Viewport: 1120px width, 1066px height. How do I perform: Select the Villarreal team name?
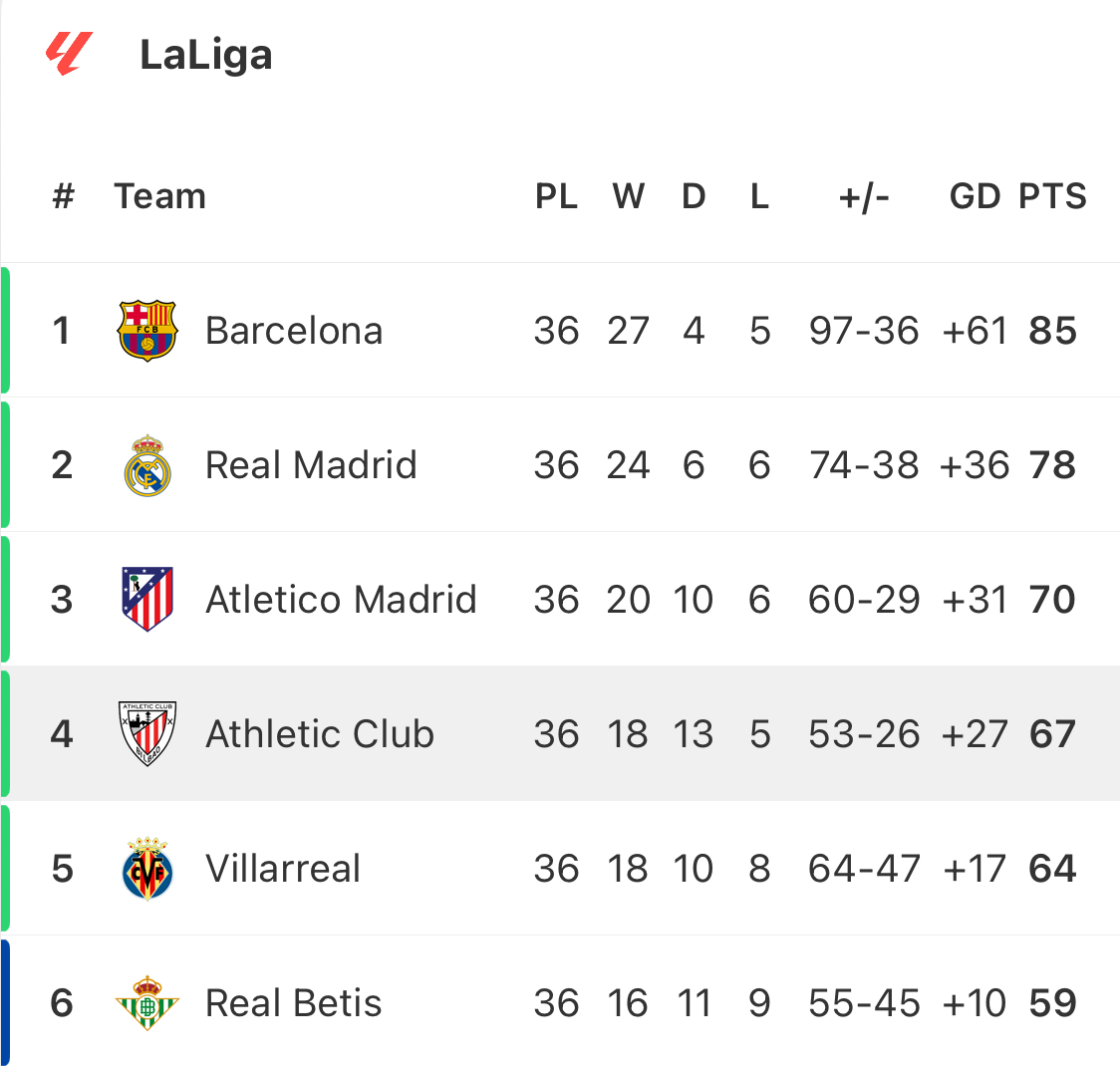283,868
